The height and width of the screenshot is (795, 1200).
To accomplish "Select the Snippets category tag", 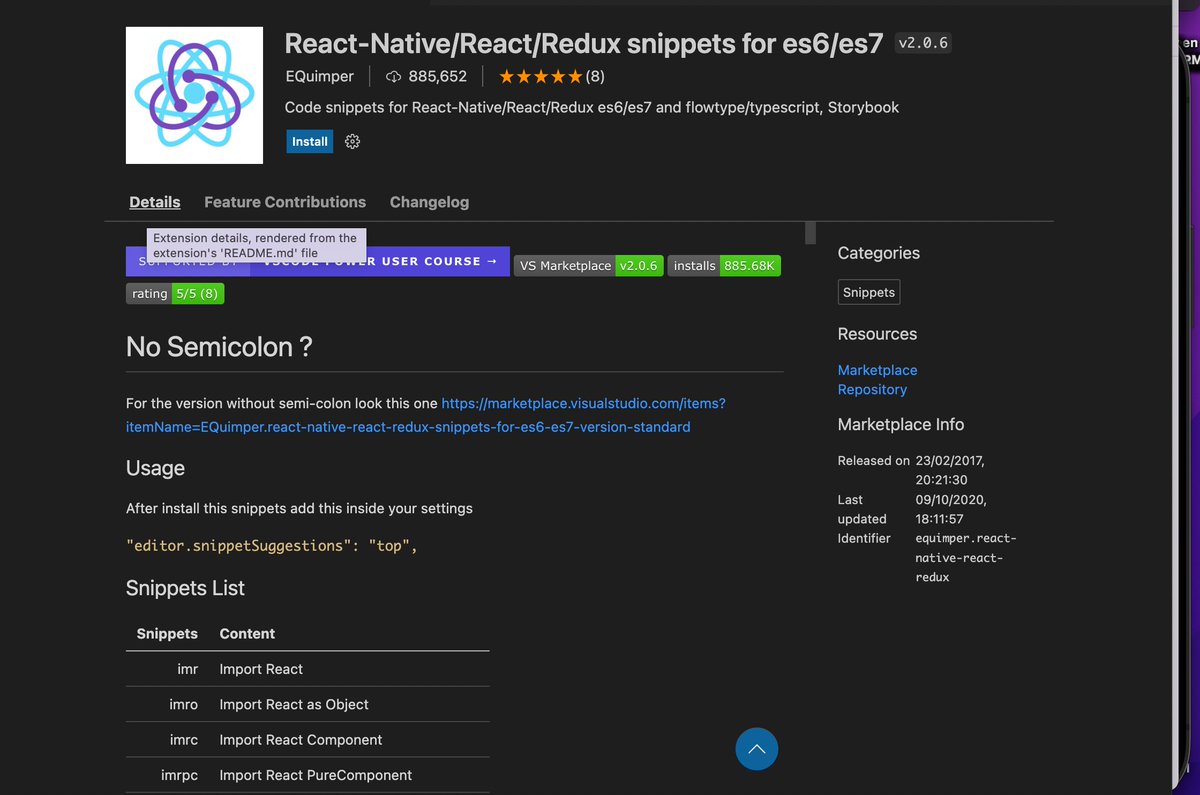I will 869,293.
